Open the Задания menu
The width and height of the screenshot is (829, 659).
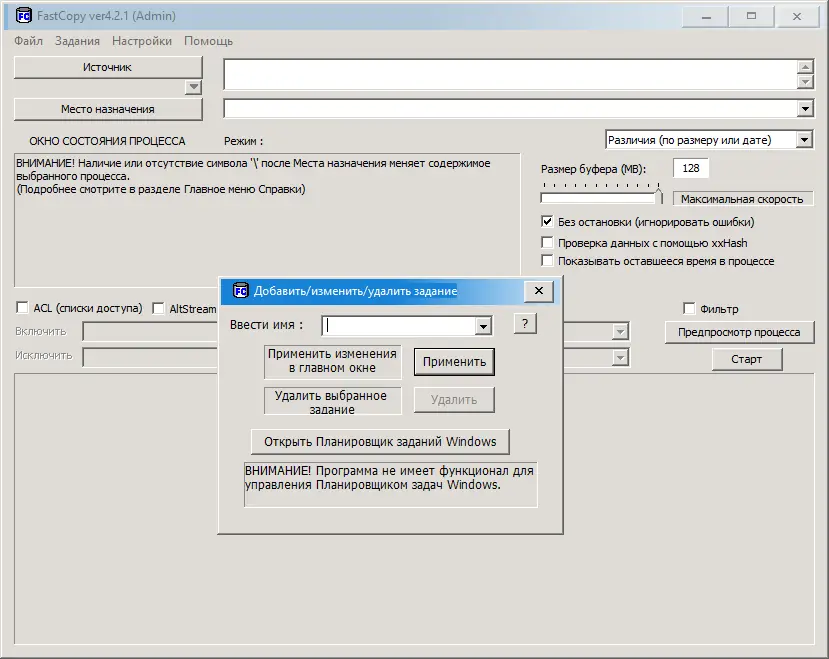77,41
